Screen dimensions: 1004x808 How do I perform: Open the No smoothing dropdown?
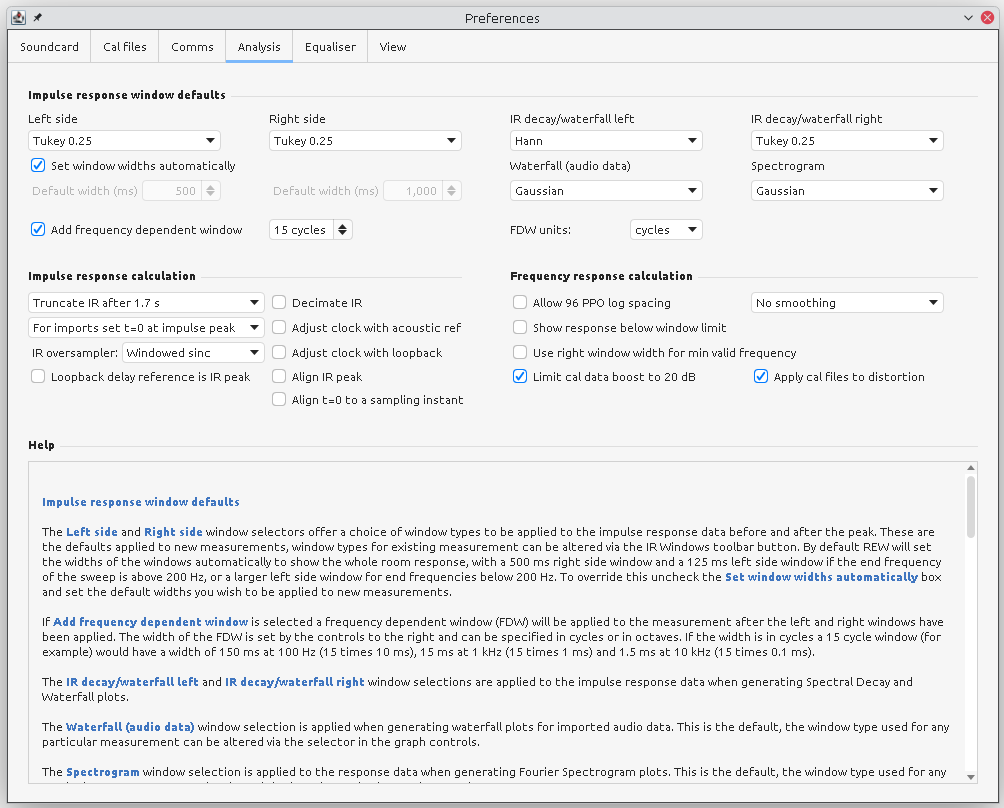[x=847, y=303]
